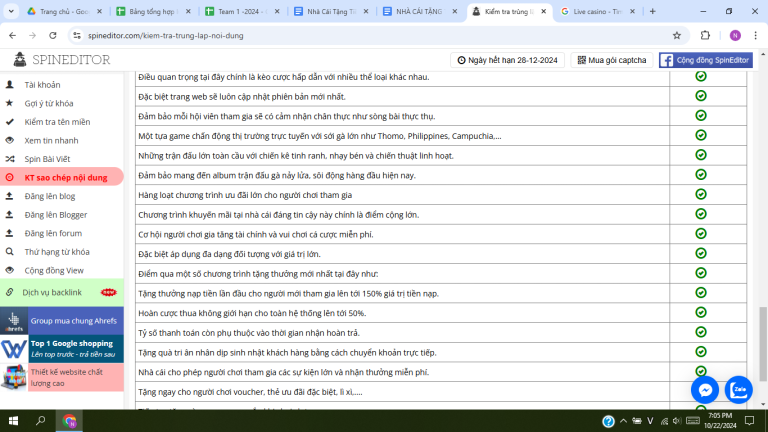Open the Zalo chat button

click(740, 389)
